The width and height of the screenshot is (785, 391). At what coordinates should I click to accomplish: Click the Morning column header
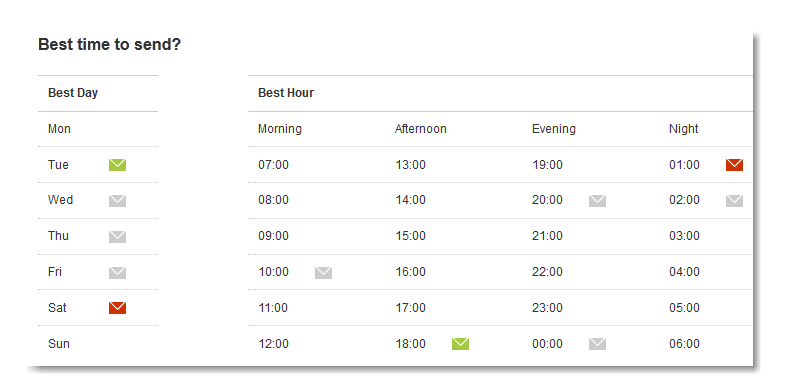click(280, 129)
